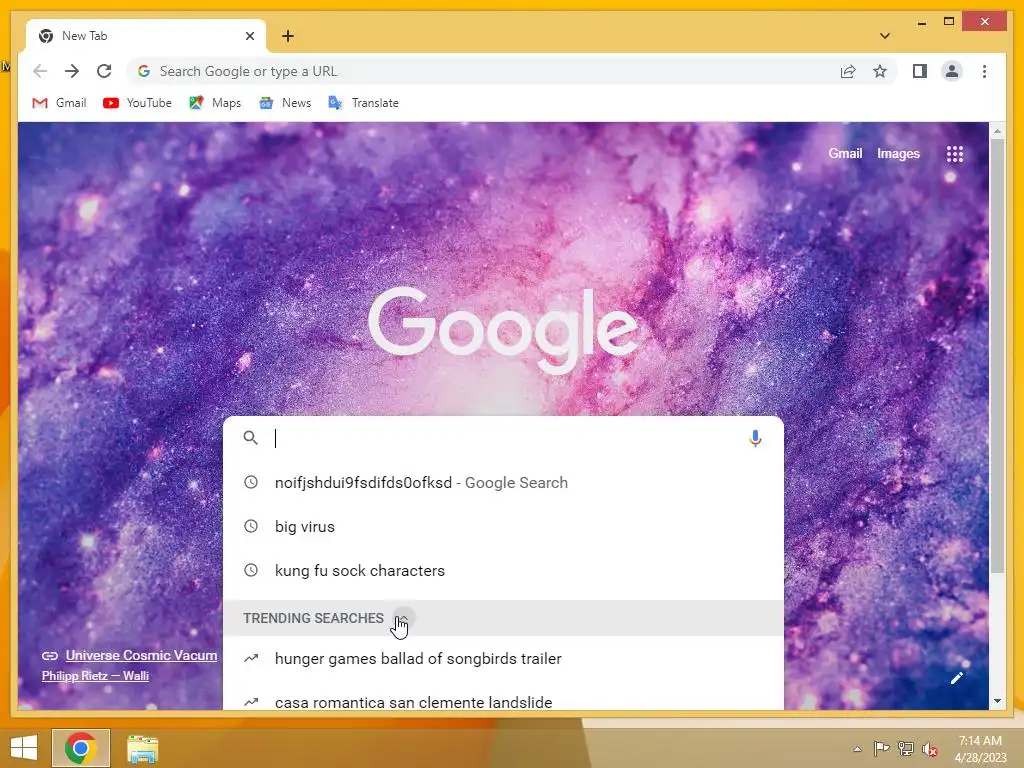The width and height of the screenshot is (1024, 768).
Task: Open a new tab with plus button
Action: pyautogui.click(x=288, y=36)
